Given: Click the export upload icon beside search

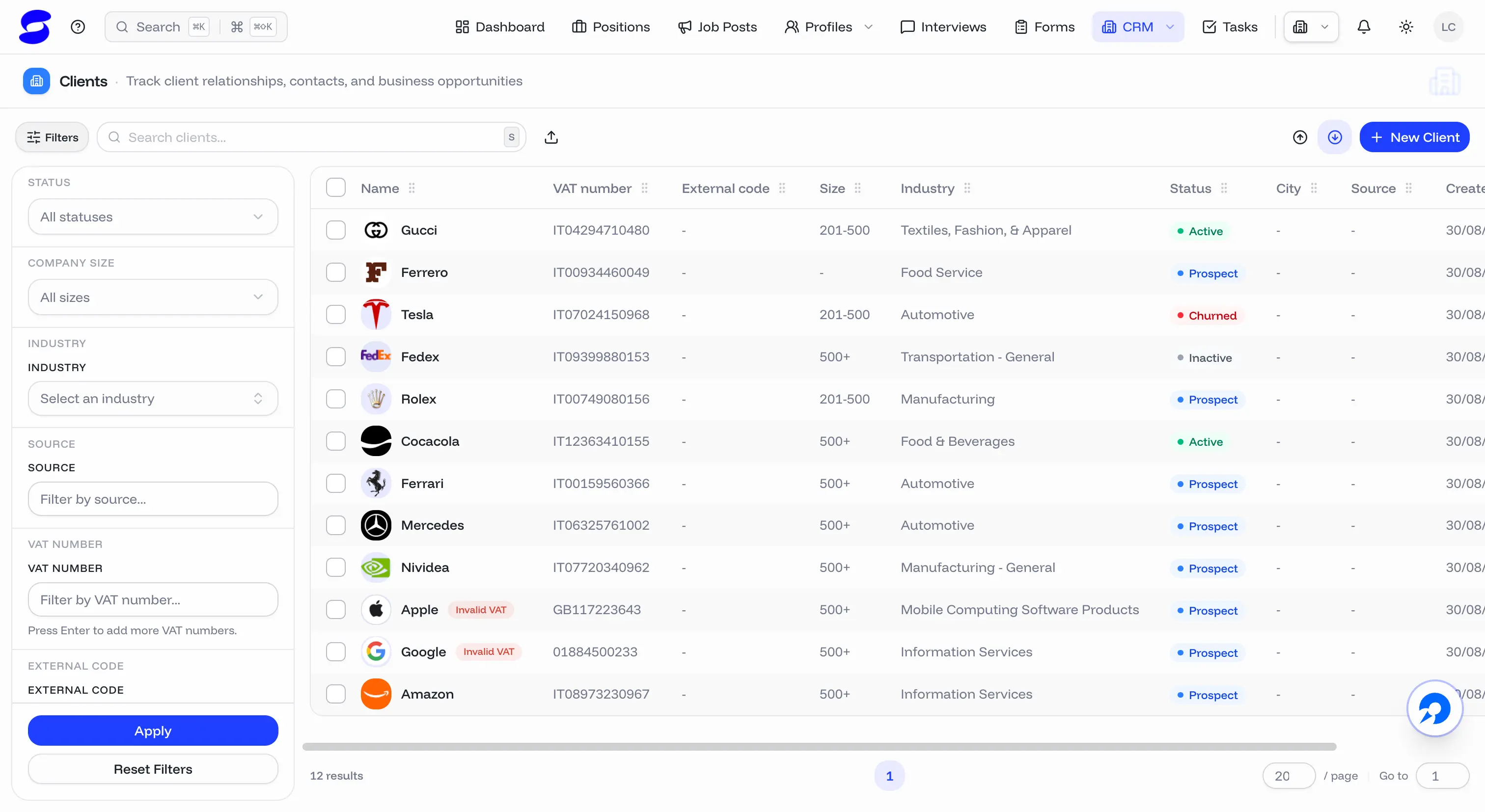Looking at the screenshot, I should [551, 137].
